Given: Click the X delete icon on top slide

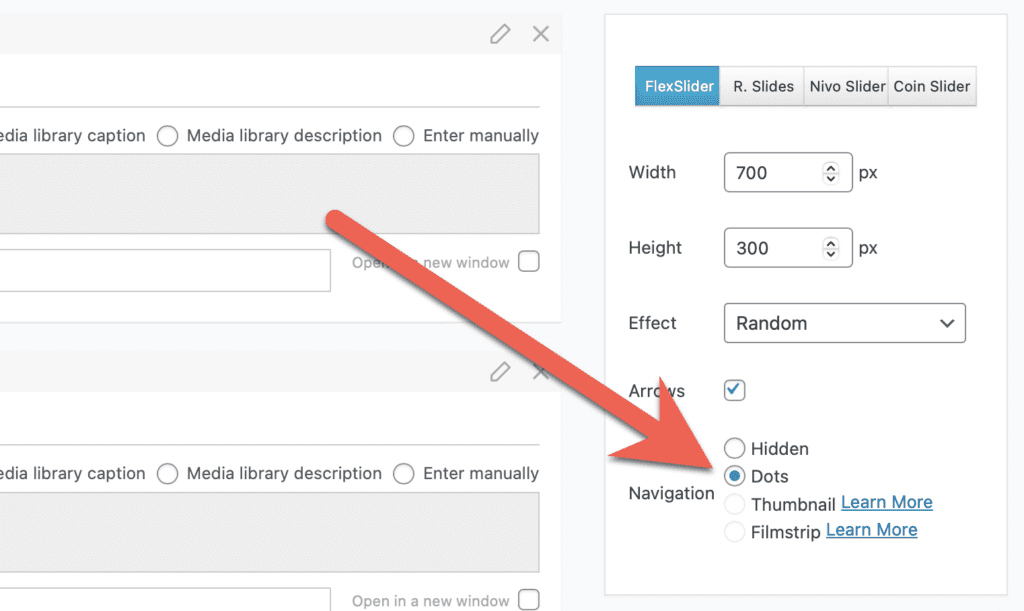Looking at the screenshot, I should coord(541,35).
